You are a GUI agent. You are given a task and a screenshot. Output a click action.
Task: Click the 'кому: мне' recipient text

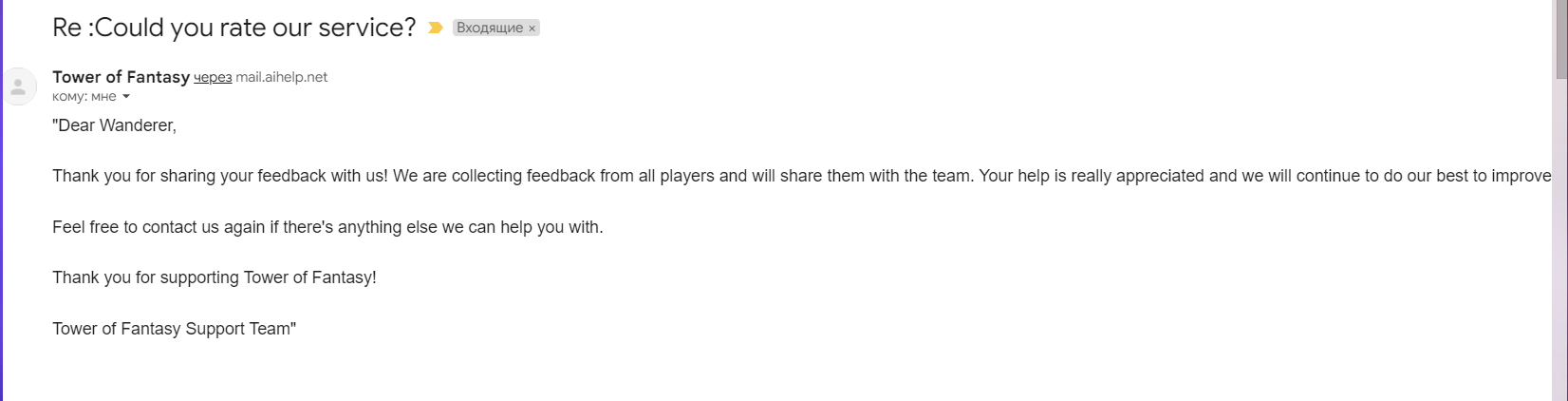coord(84,96)
